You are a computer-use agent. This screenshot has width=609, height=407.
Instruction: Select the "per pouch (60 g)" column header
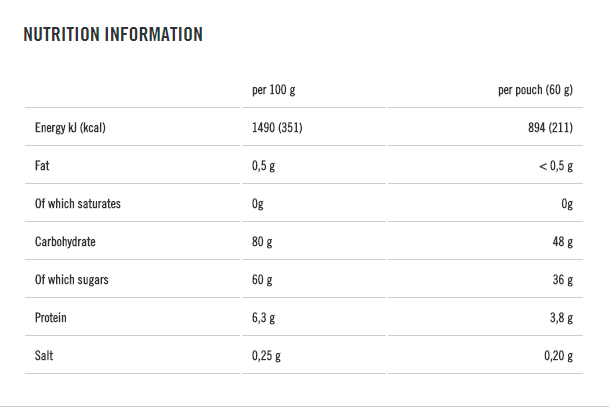click(x=535, y=90)
